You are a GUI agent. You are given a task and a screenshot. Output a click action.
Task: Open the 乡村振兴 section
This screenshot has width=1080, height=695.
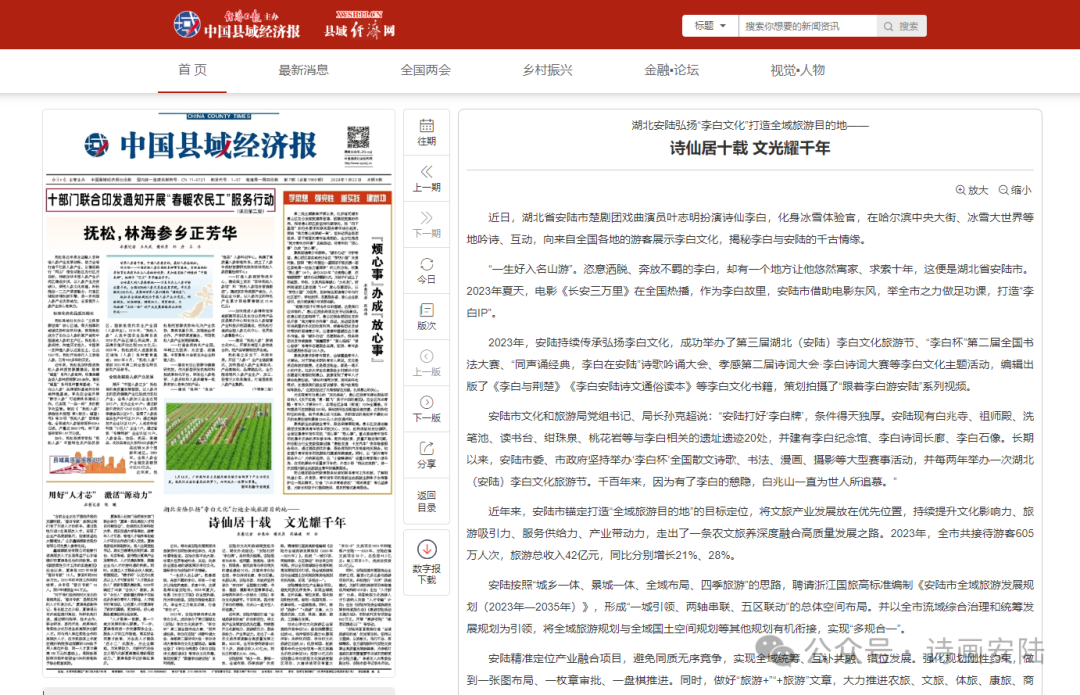coord(546,71)
